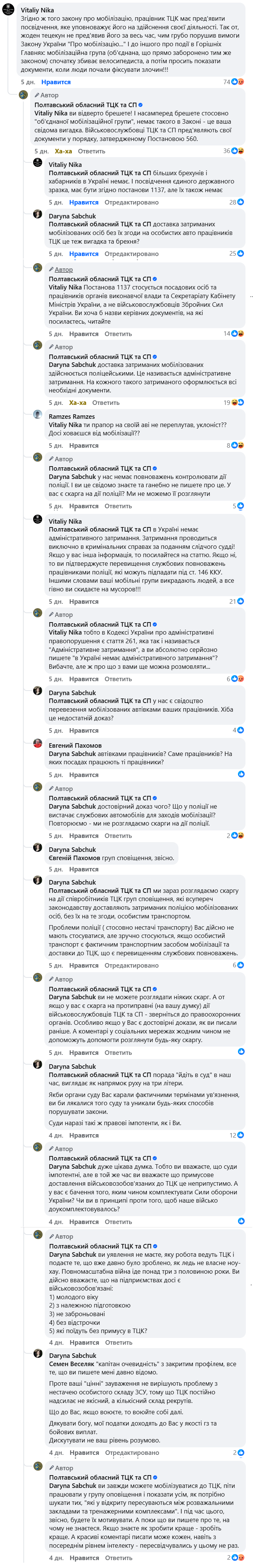This screenshot has height=1568, width=253.
Task: Unlike Vitaliy Nika's top comment via Нравится
Action: [56, 82]
